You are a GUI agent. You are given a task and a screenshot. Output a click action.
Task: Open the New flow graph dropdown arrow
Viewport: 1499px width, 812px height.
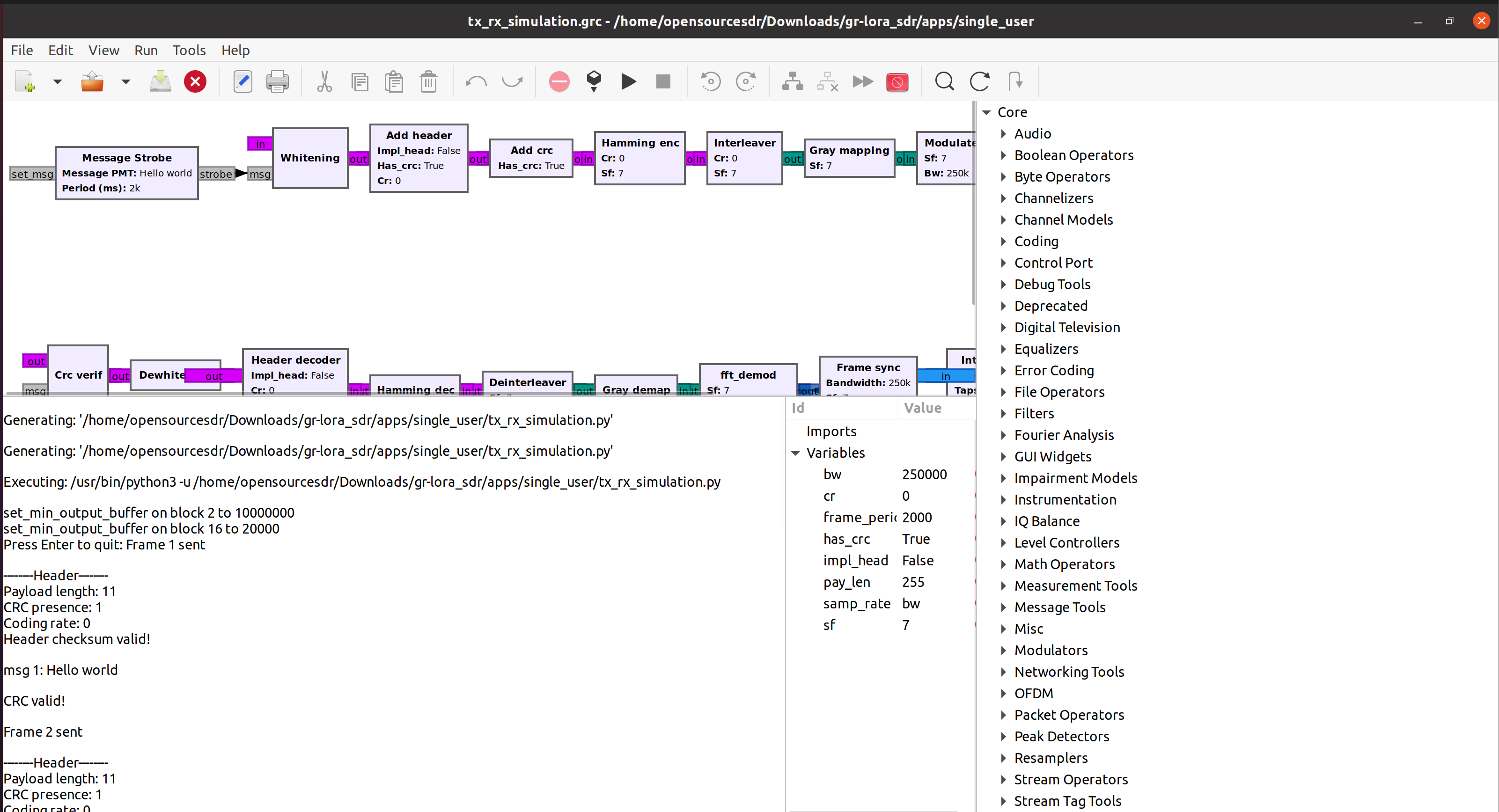(x=57, y=81)
